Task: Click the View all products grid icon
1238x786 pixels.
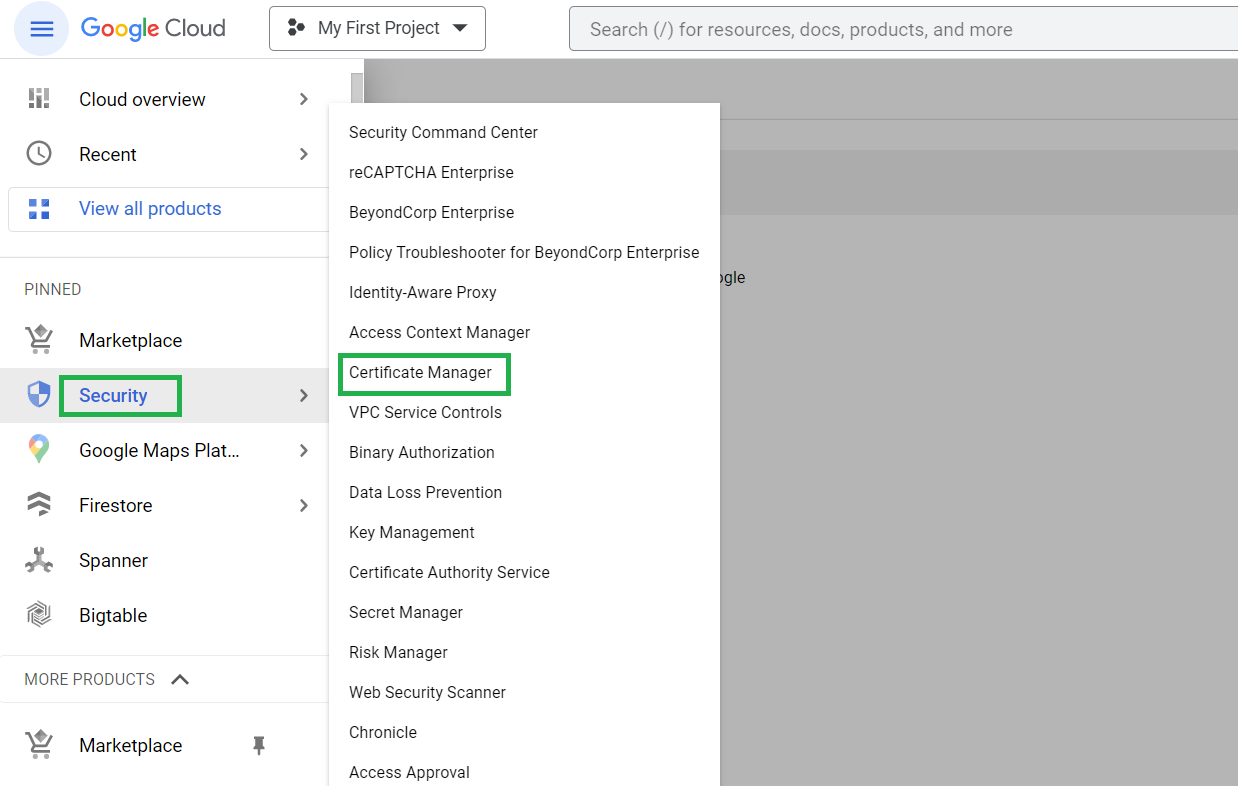Action: coord(39,209)
